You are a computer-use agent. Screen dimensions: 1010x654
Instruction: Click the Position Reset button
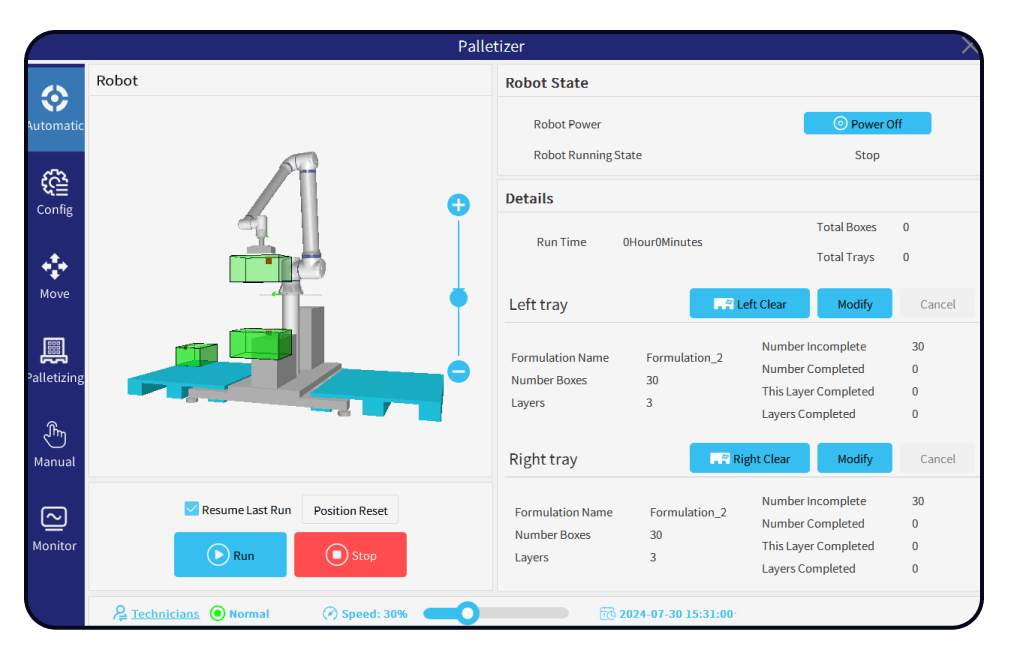click(x=350, y=510)
